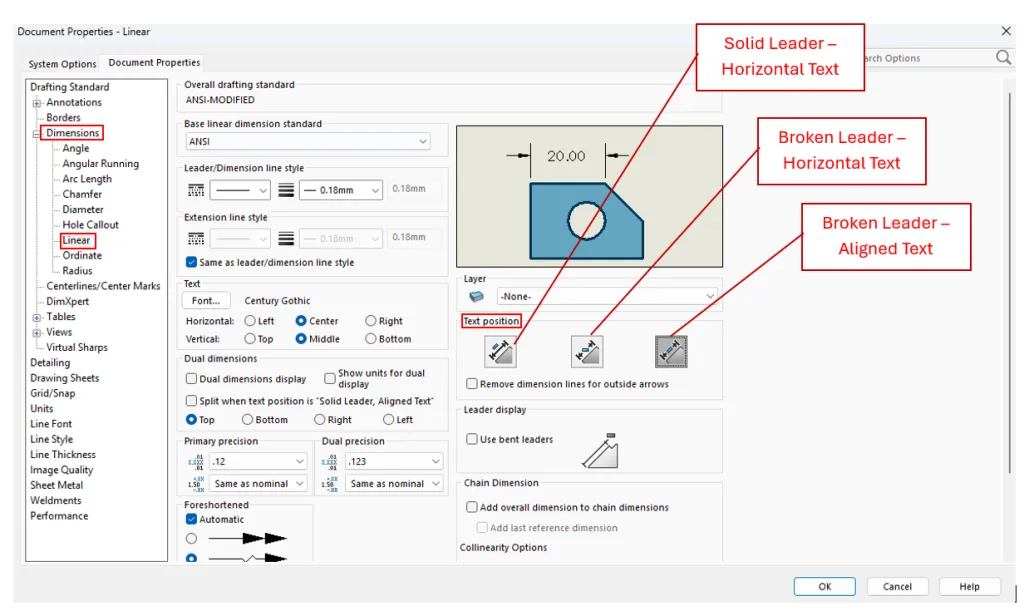Screen dimensions: 1024x611
Task: Close the Document Properties dialog
Action: 1006,31
